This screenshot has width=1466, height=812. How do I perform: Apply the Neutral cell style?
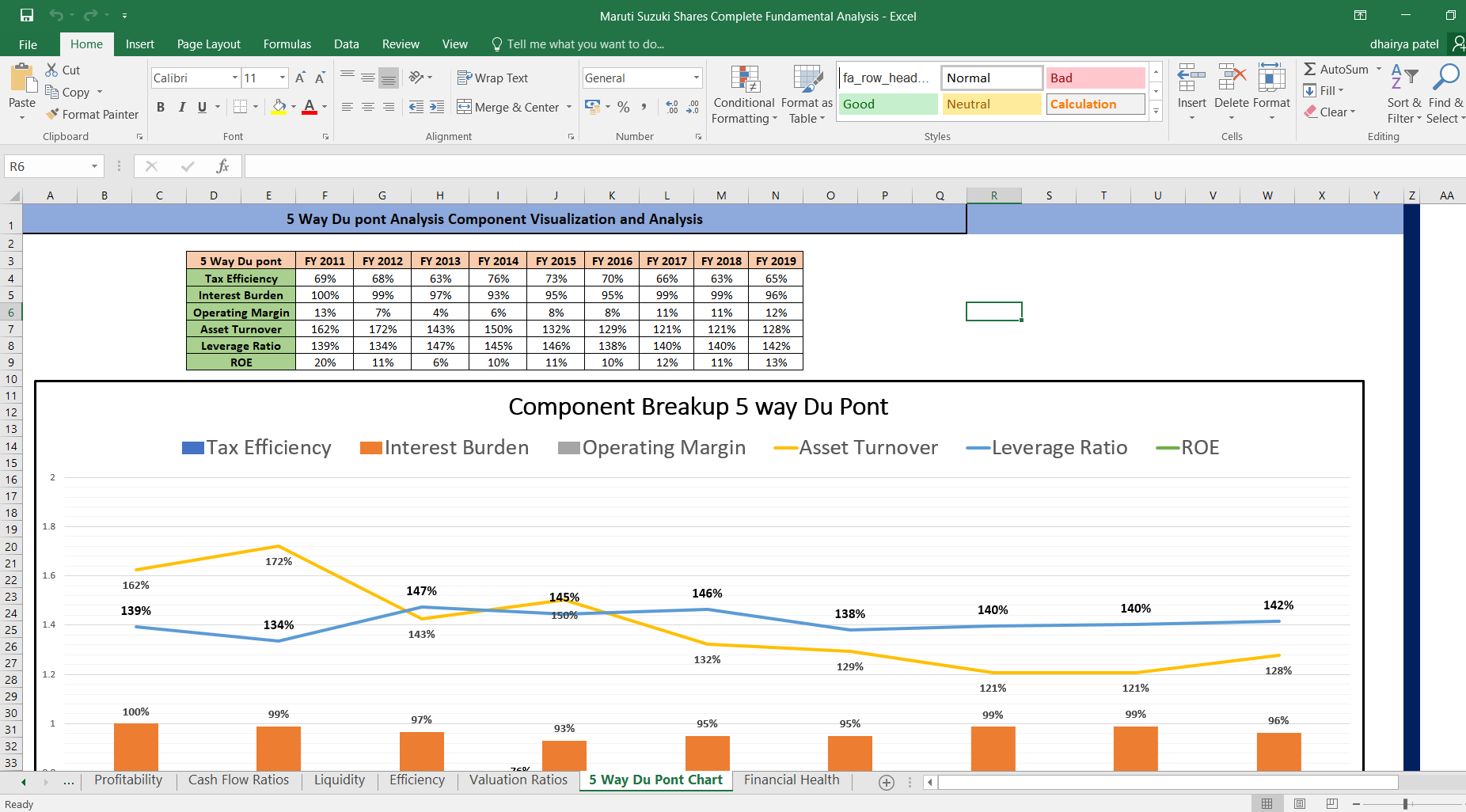click(992, 104)
